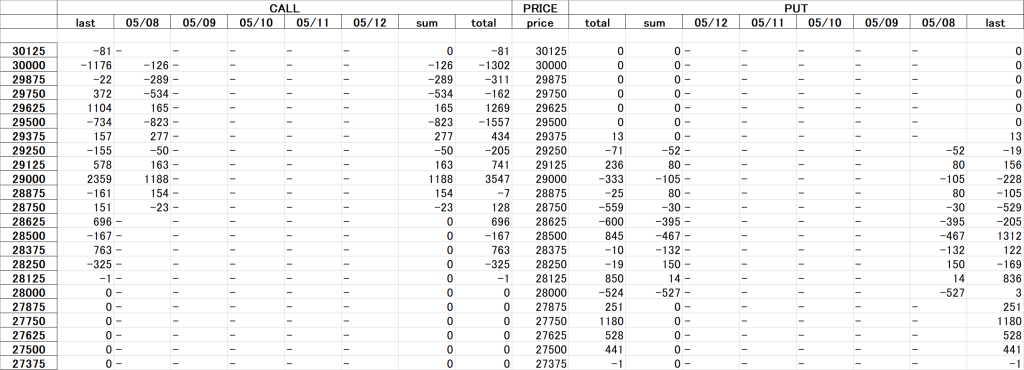Click the CALL 'sum' column header
Screen dimensions: 1024x370
426,23
